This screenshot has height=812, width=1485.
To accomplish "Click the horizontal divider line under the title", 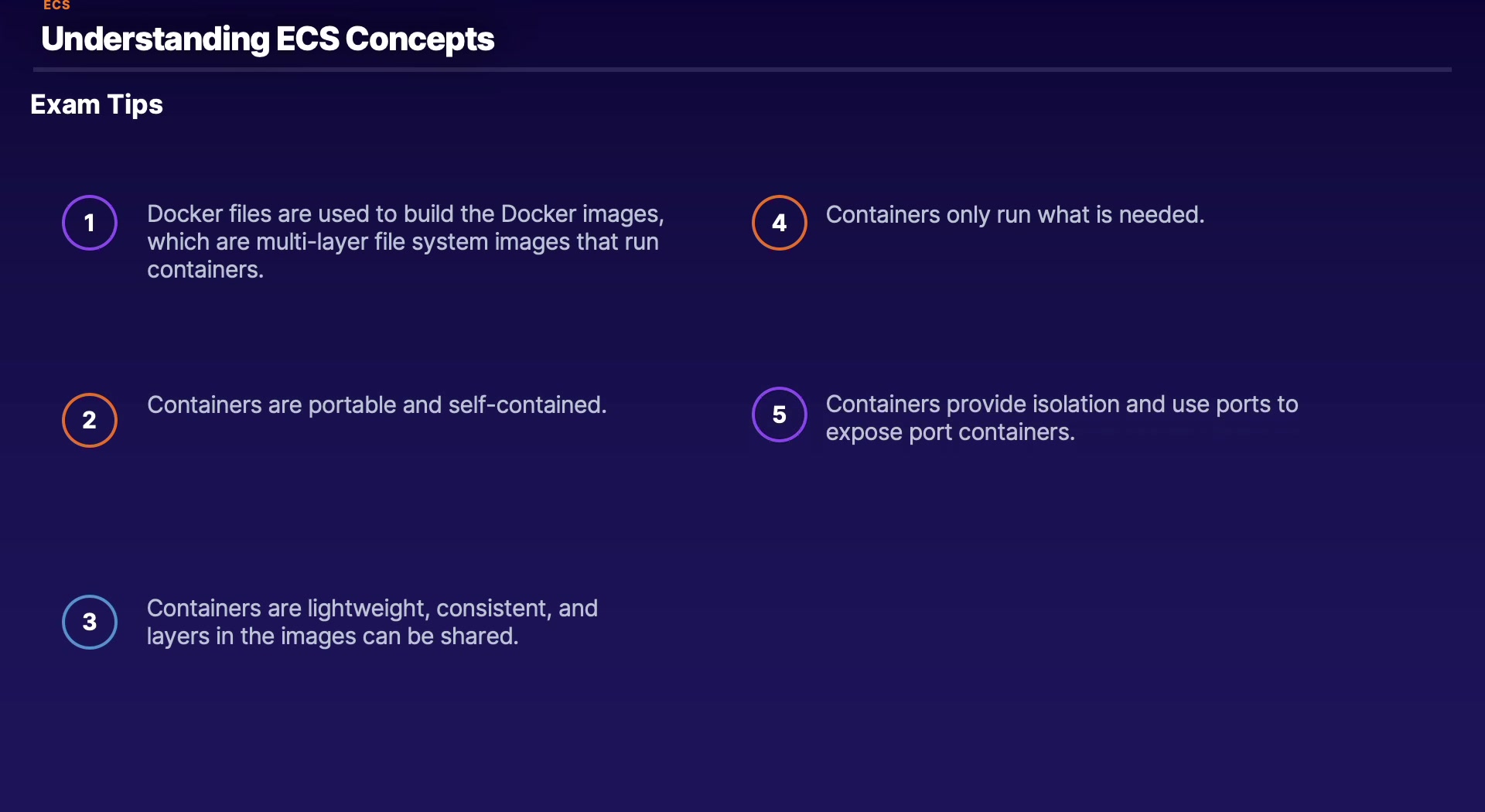I will pyautogui.click(x=742, y=70).
